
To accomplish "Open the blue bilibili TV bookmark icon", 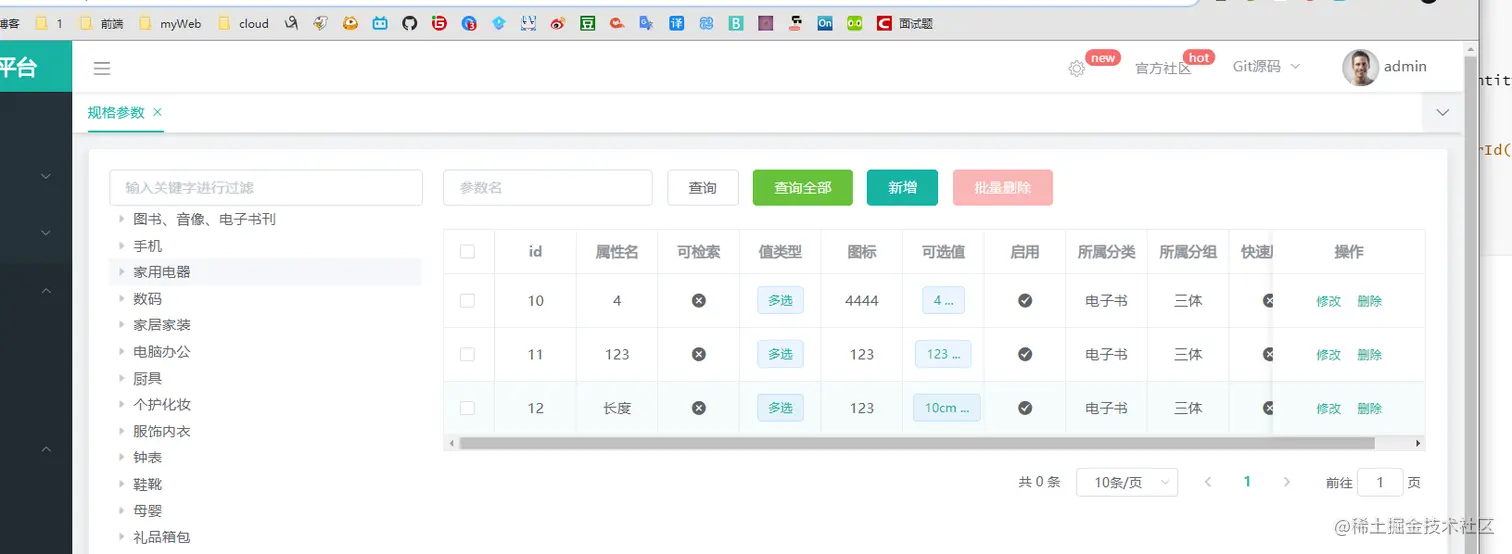I will click(380, 23).
